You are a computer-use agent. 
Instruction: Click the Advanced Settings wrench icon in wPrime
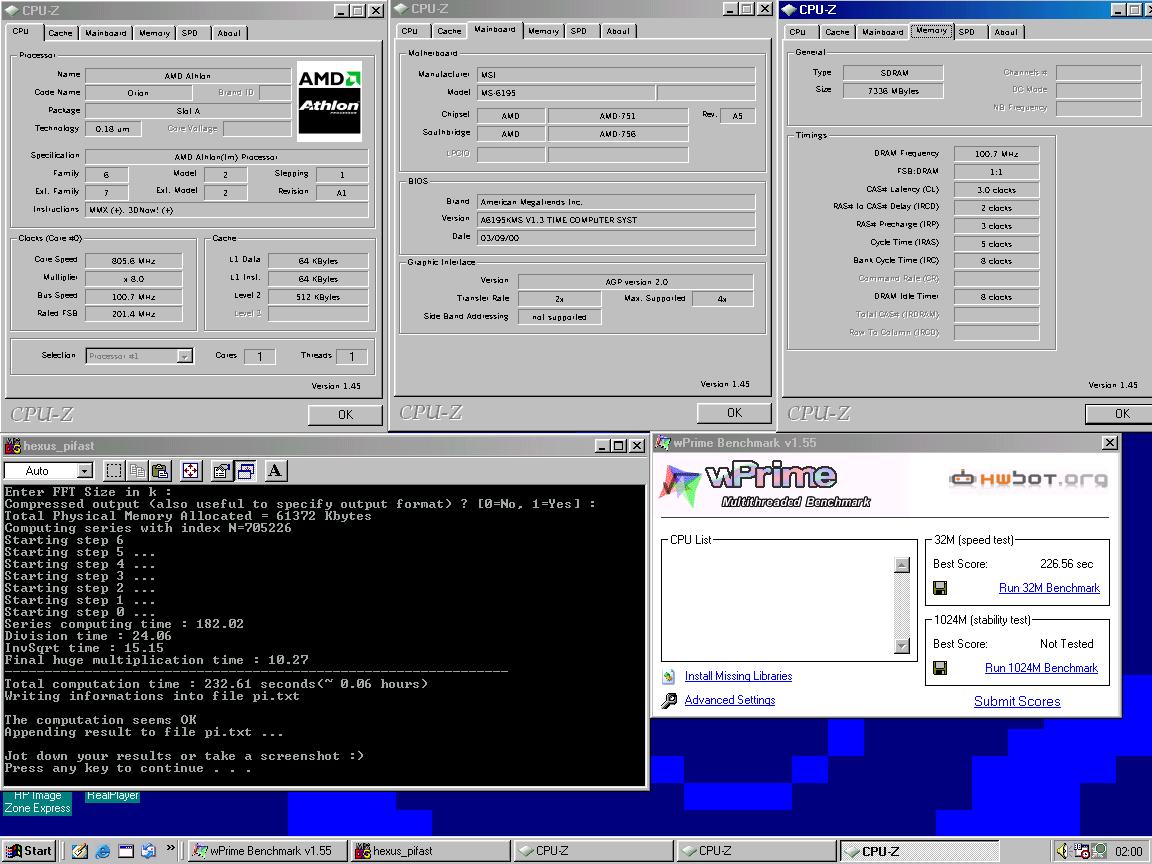click(669, 700)
